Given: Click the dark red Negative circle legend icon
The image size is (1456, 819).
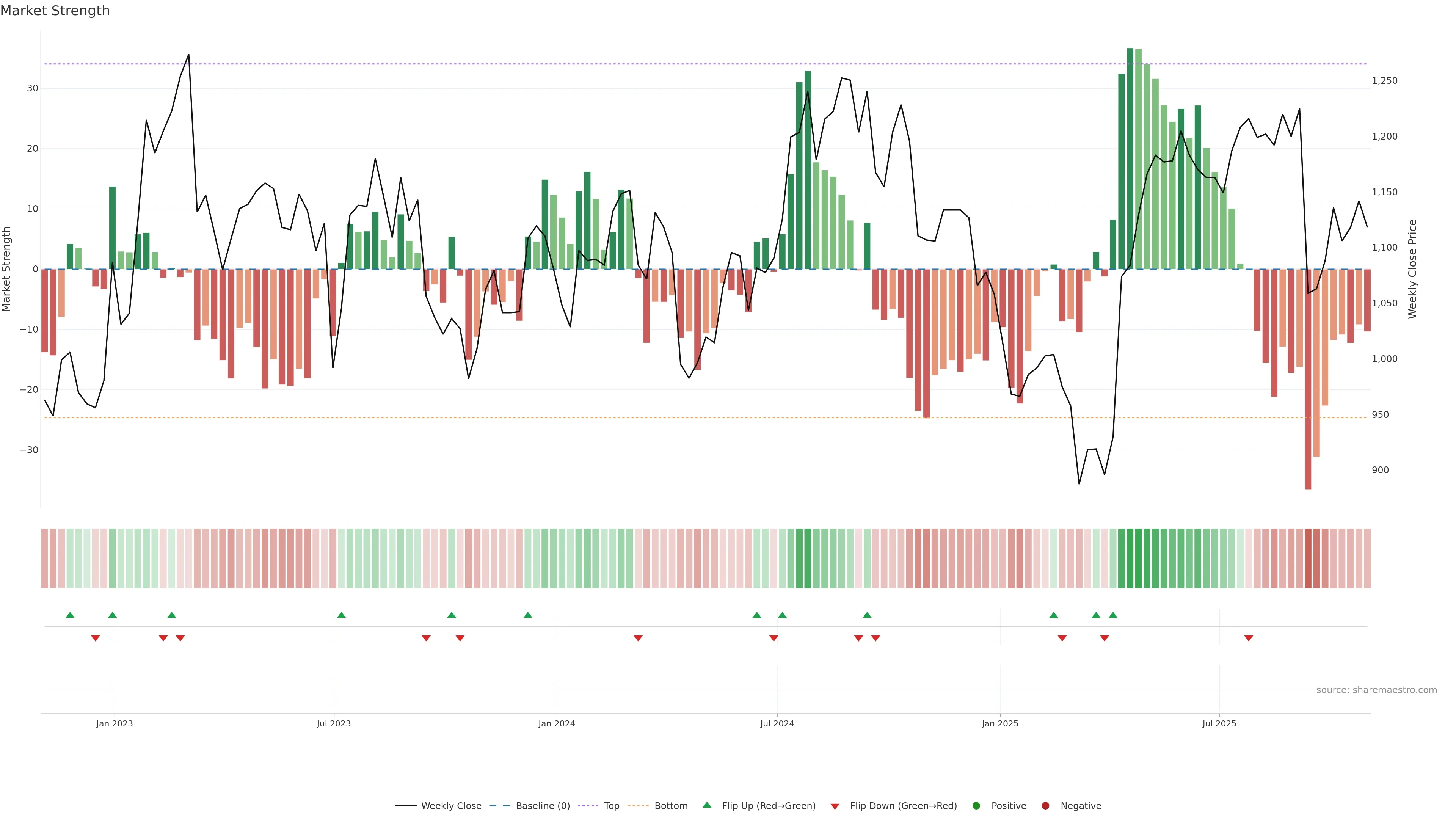Looking at the screenshot, I should click(1045, 806).
